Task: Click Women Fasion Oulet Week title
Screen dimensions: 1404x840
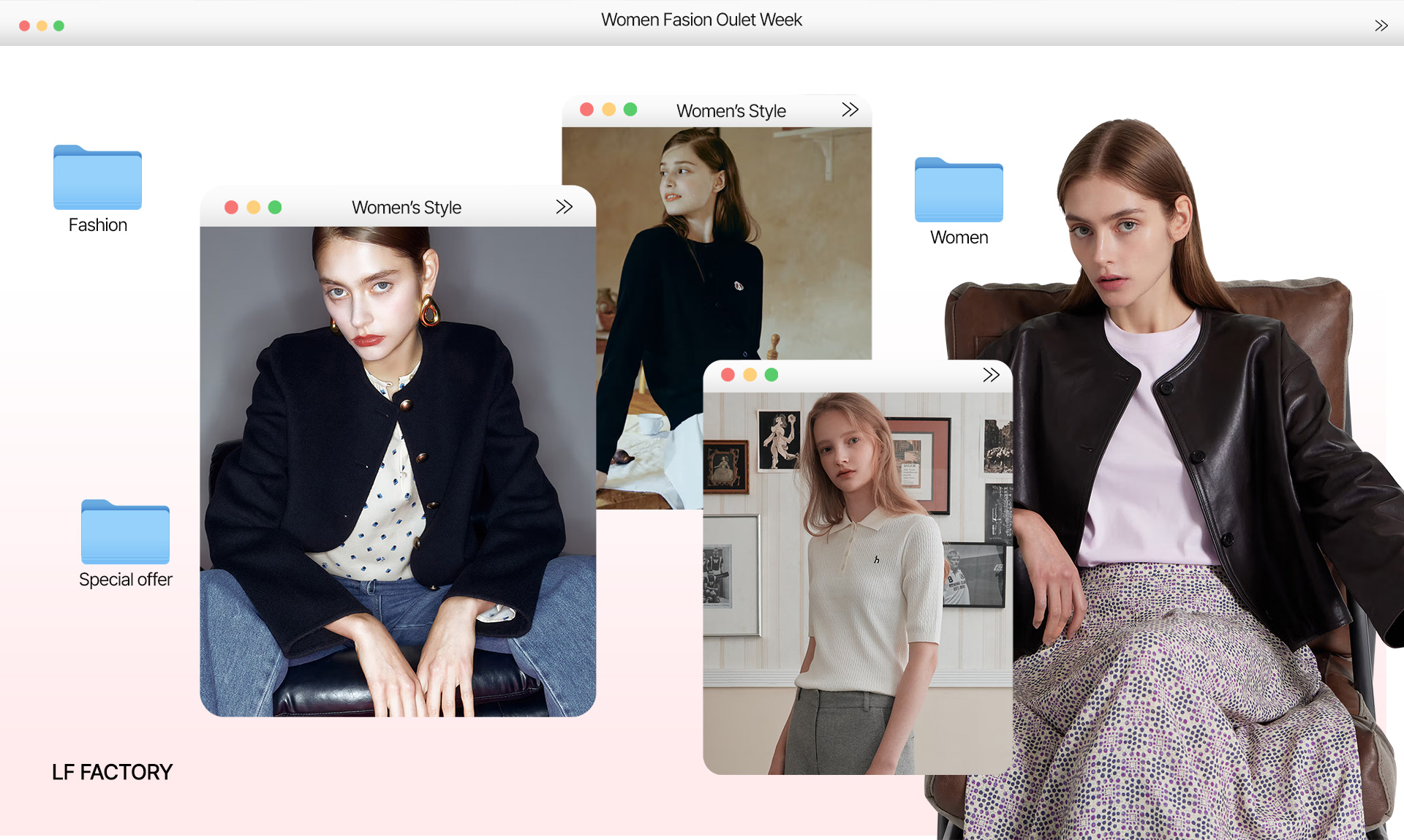Action: pyautogui.click(x=701, y=20)
